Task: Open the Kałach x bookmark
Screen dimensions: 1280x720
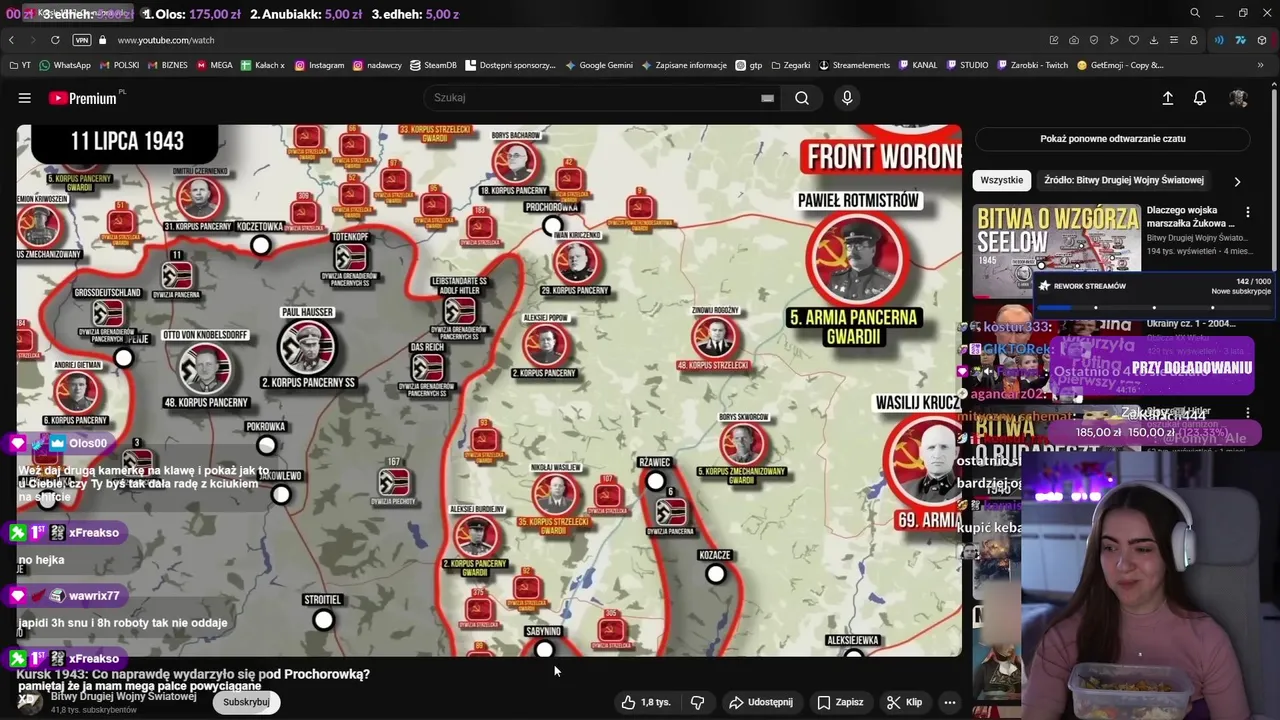Action: coord(263,65)
